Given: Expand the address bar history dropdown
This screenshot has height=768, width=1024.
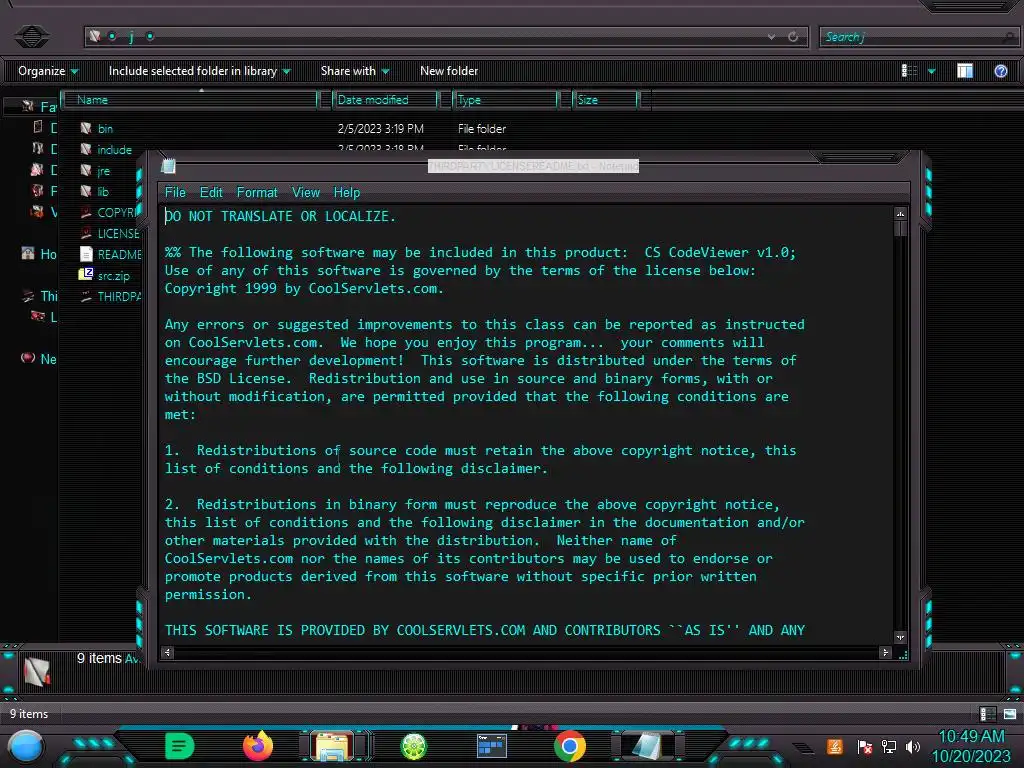Looking at the screenshot, I should pos(771,37).
